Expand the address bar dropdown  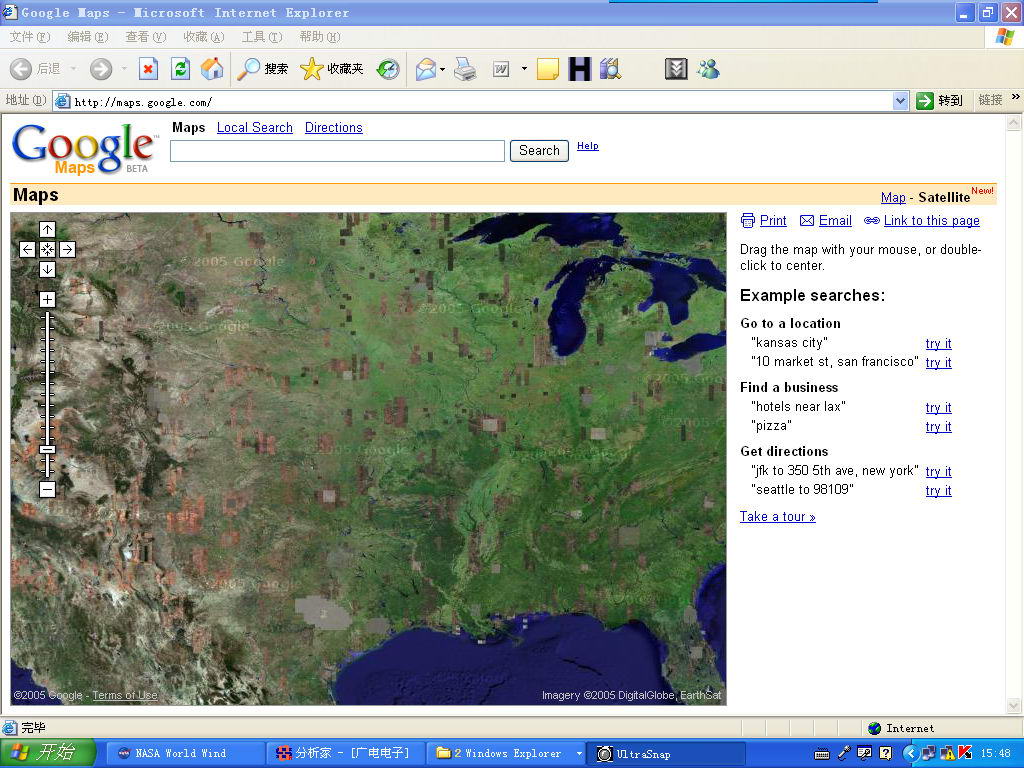click(900, 101)
